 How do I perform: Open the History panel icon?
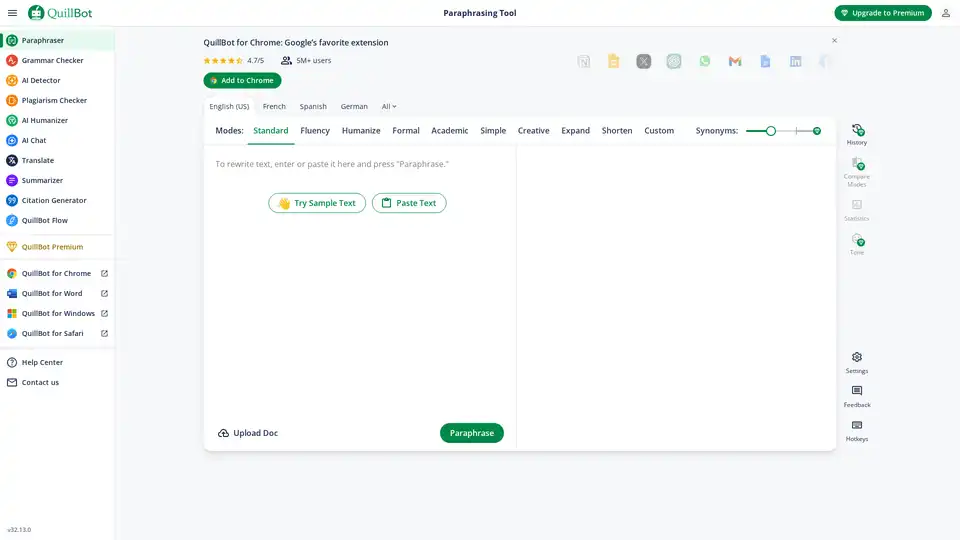(856, 131)
